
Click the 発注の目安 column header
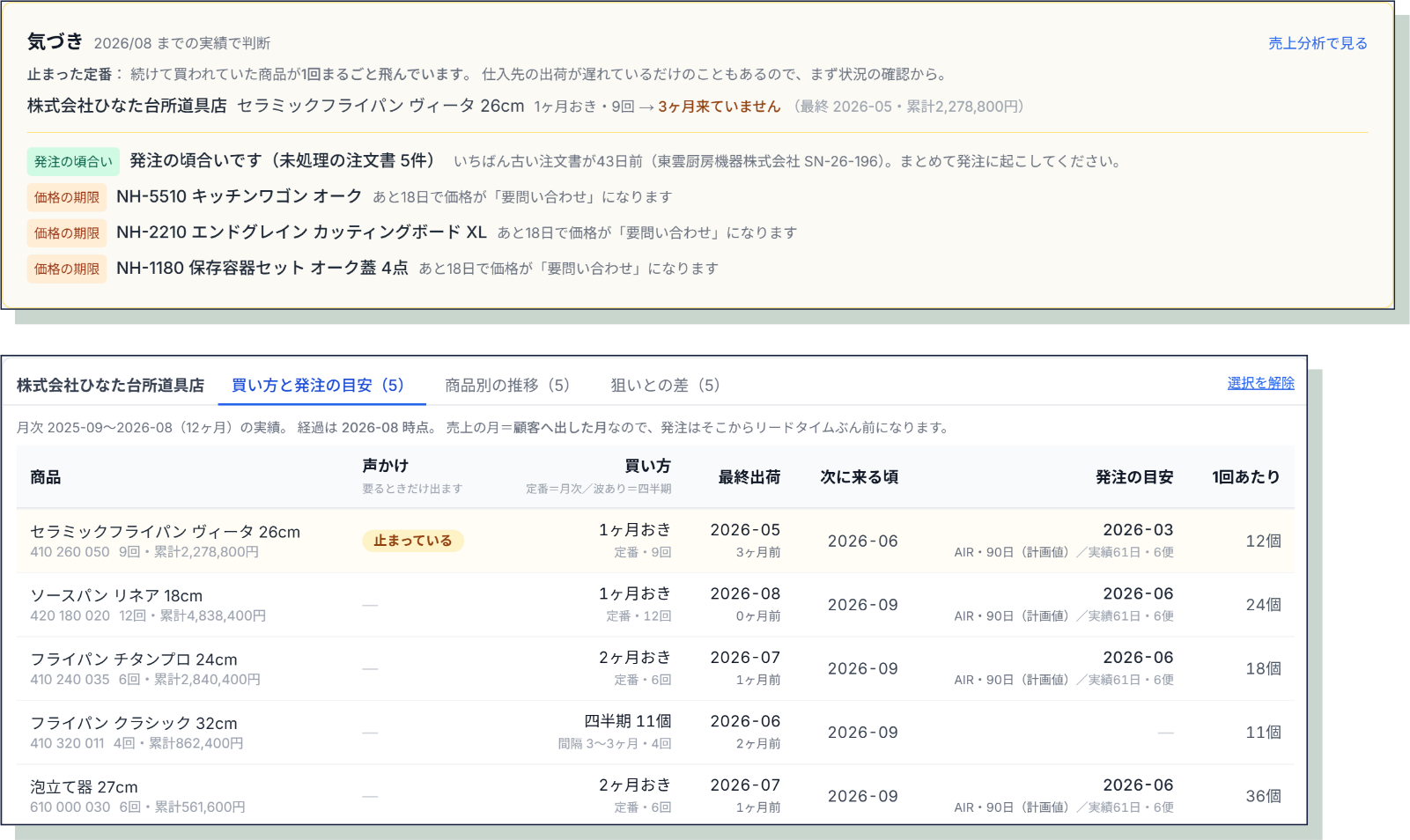1134,477
